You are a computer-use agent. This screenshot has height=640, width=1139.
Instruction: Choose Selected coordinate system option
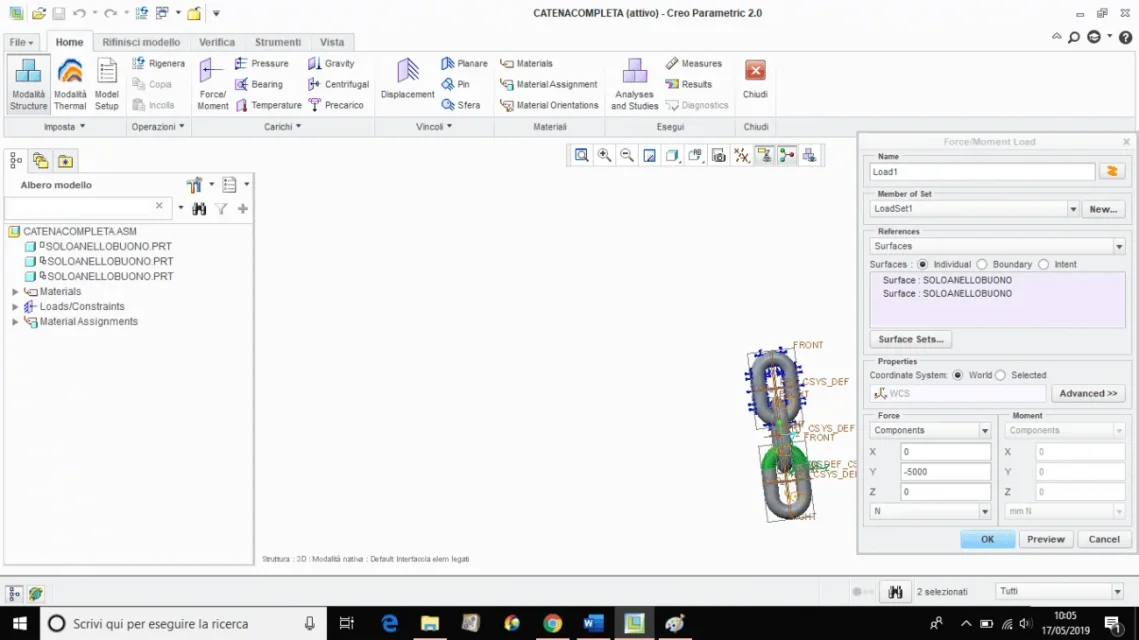coord(1001,375)
